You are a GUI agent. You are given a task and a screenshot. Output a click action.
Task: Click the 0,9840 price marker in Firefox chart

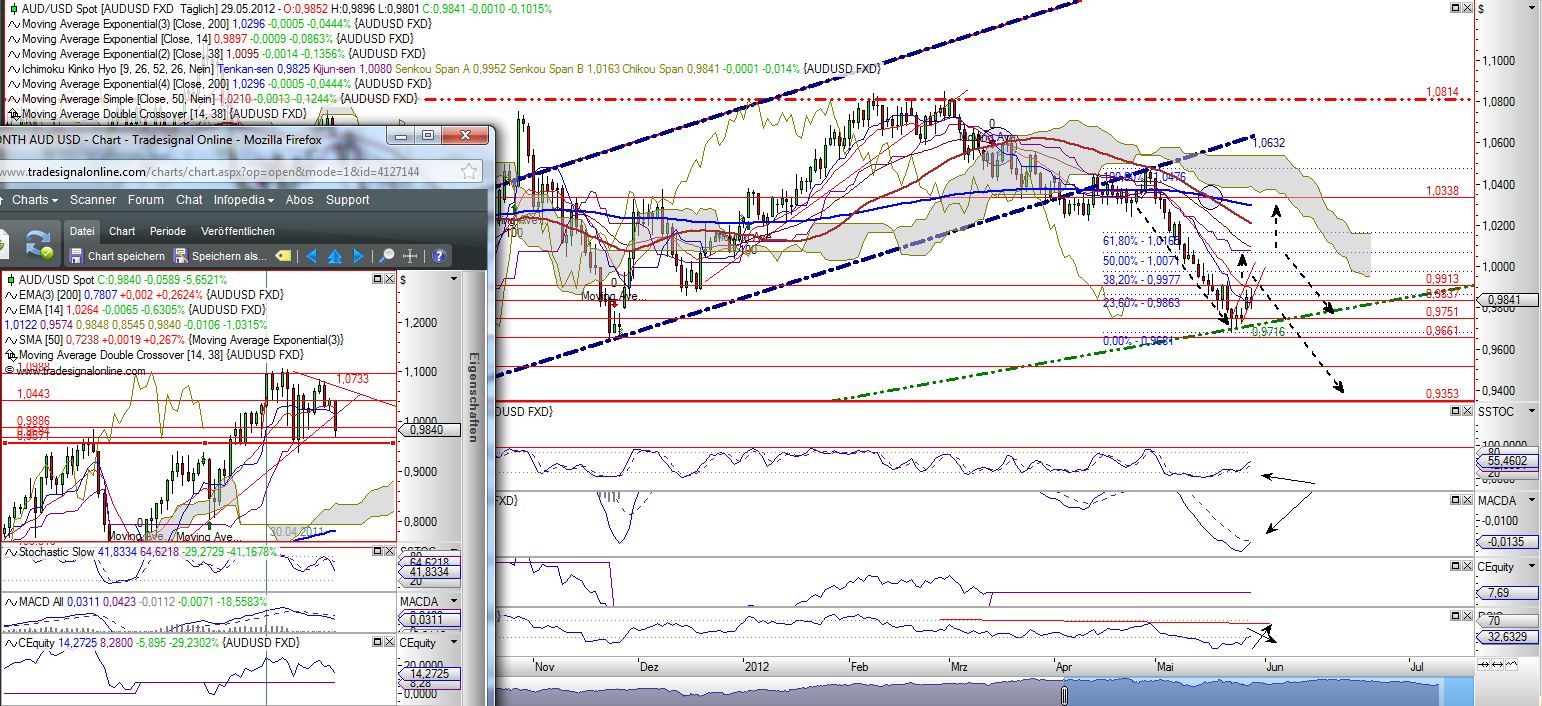(428, 429)
